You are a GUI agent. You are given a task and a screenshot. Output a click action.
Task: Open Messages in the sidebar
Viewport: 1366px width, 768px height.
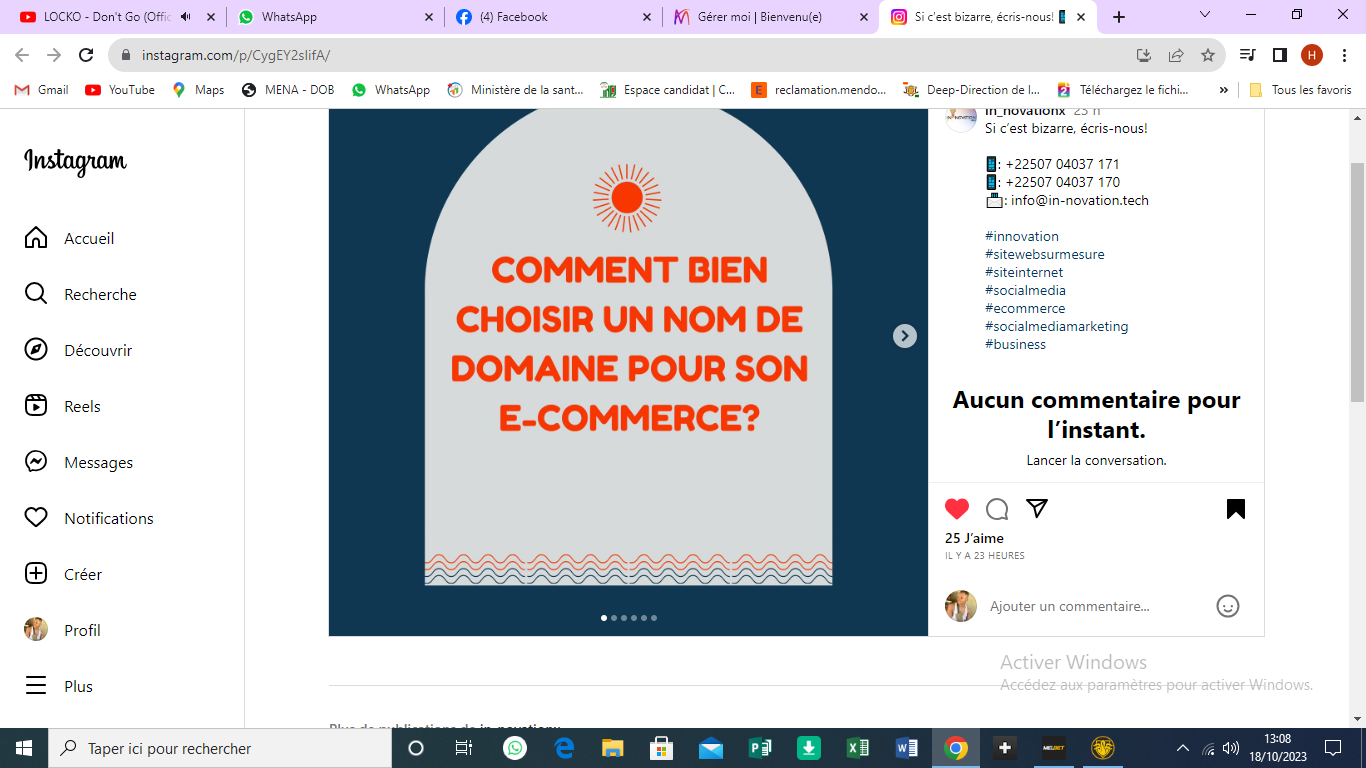click(x=98, y=462)
